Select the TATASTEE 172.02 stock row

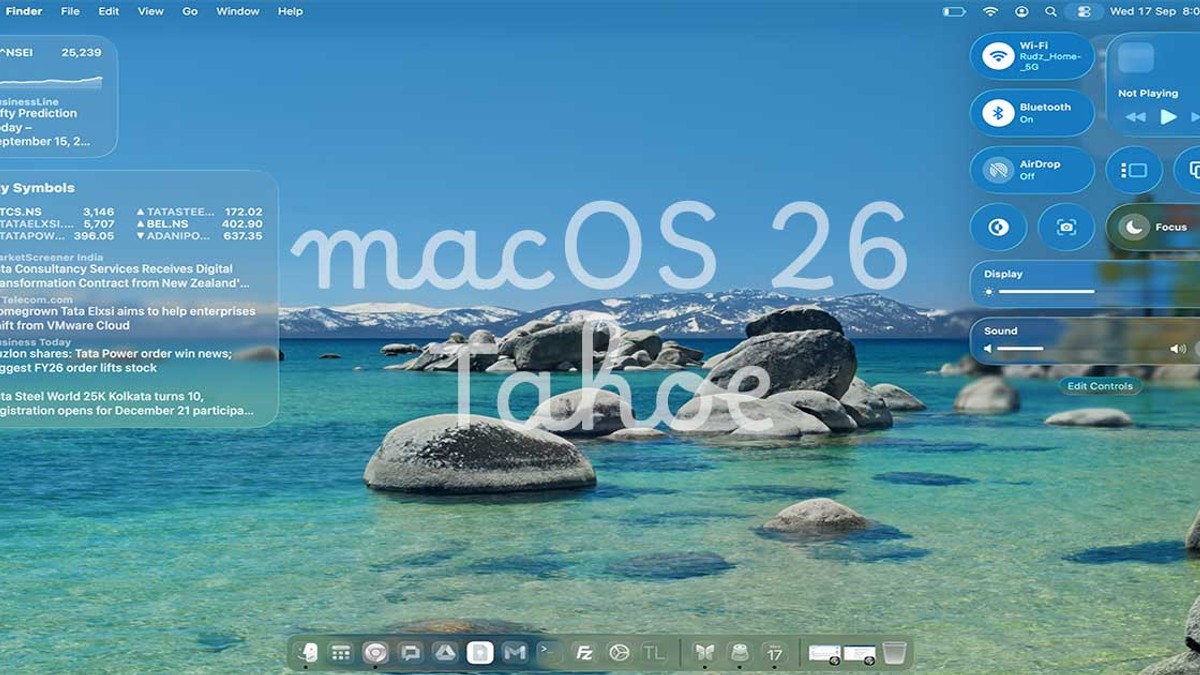tap(199, 212)
